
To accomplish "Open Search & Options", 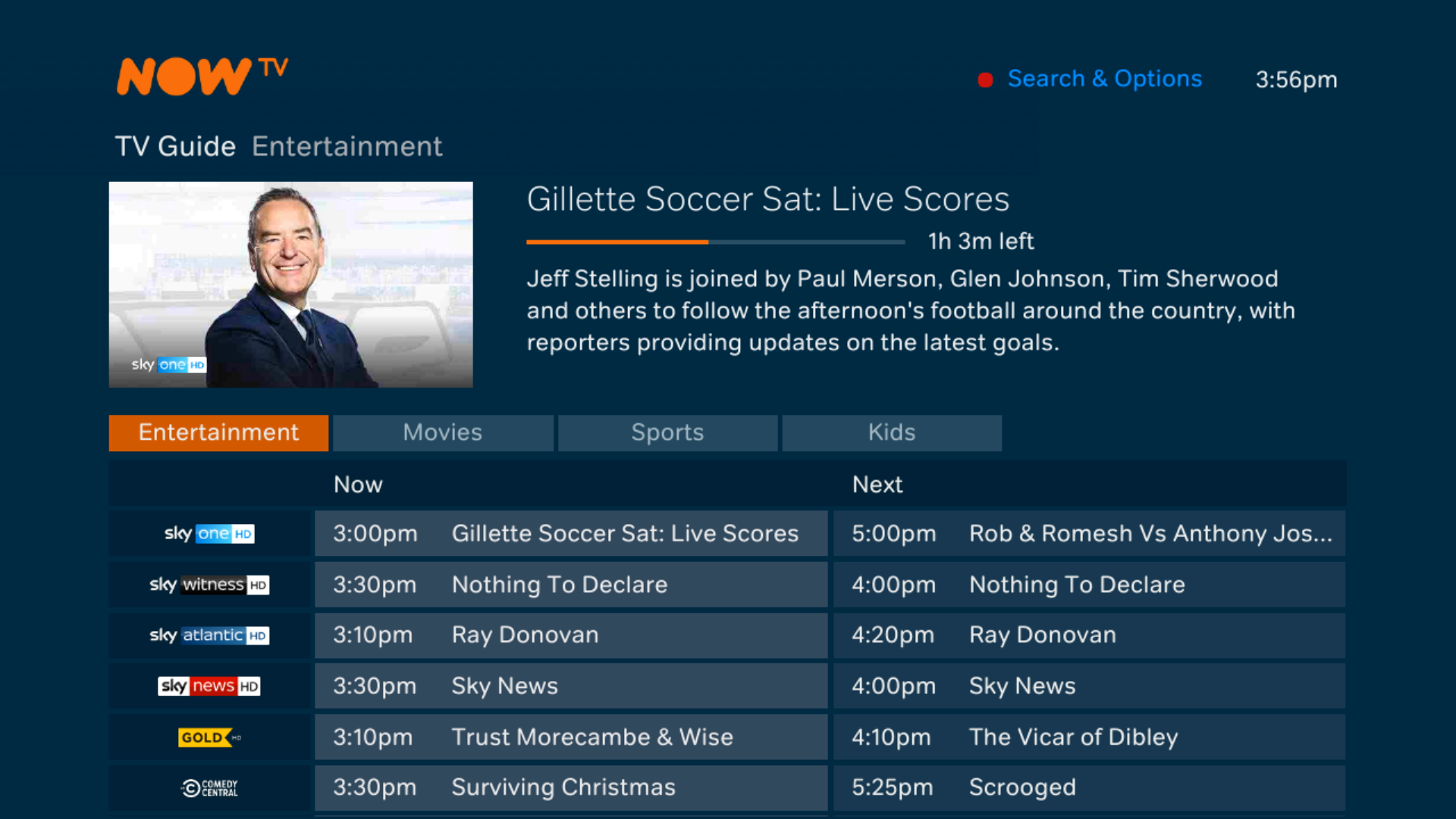I will [x=1103, y=79].
